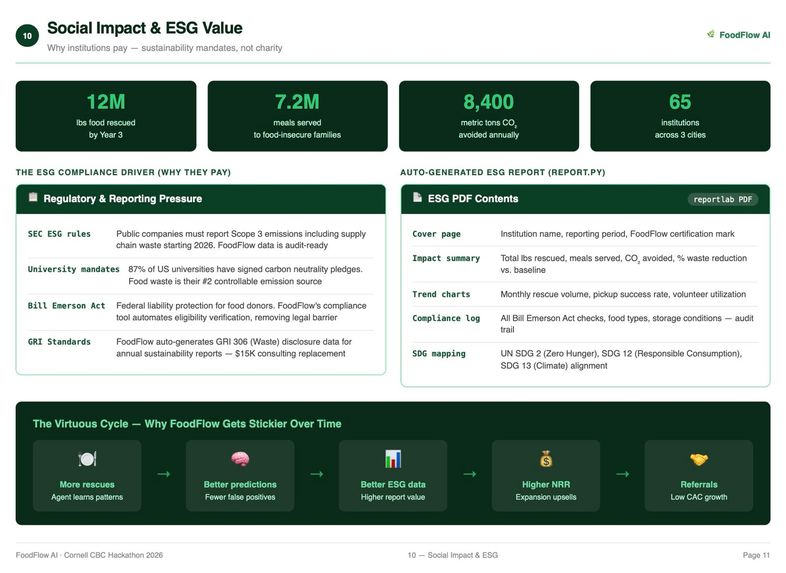Click the 'Cover page' label
This screenshot has height=573, width=786.
(436, 234)
